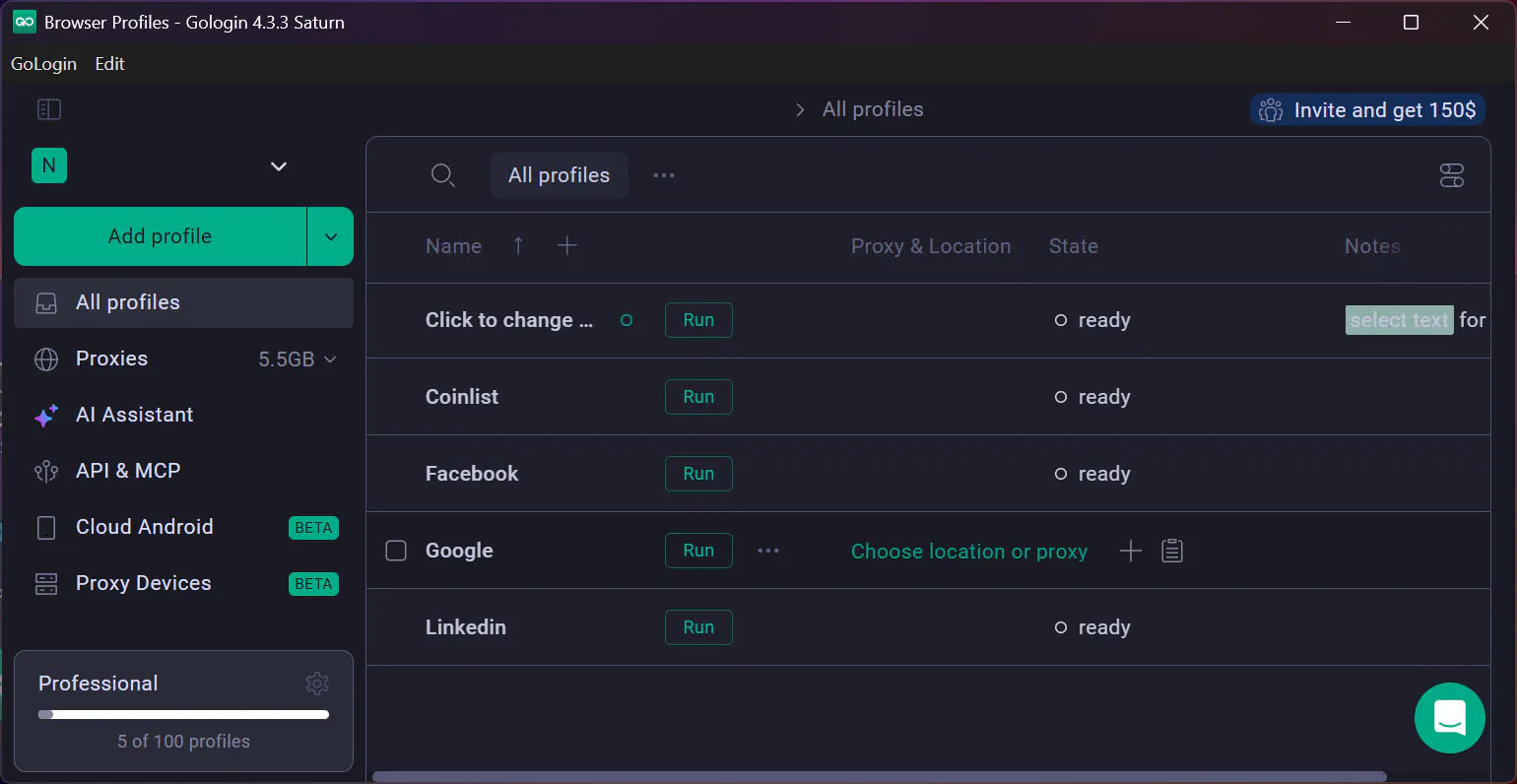The width and height of the screenshot is (1517, 784).
Task: Open the table settings toggle icon
Action: (x=1452, y=175)
